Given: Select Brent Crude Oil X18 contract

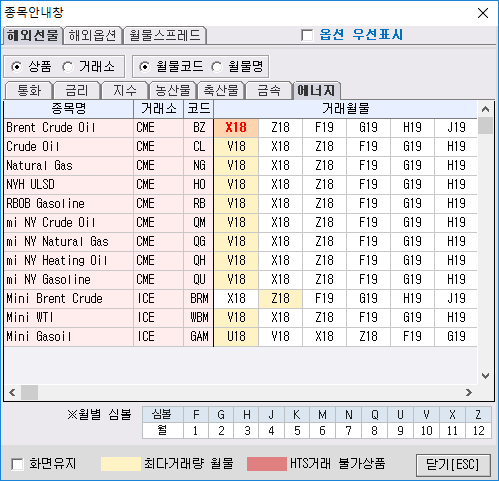Looking at the screenshot, I should click(x=236, y=127).
